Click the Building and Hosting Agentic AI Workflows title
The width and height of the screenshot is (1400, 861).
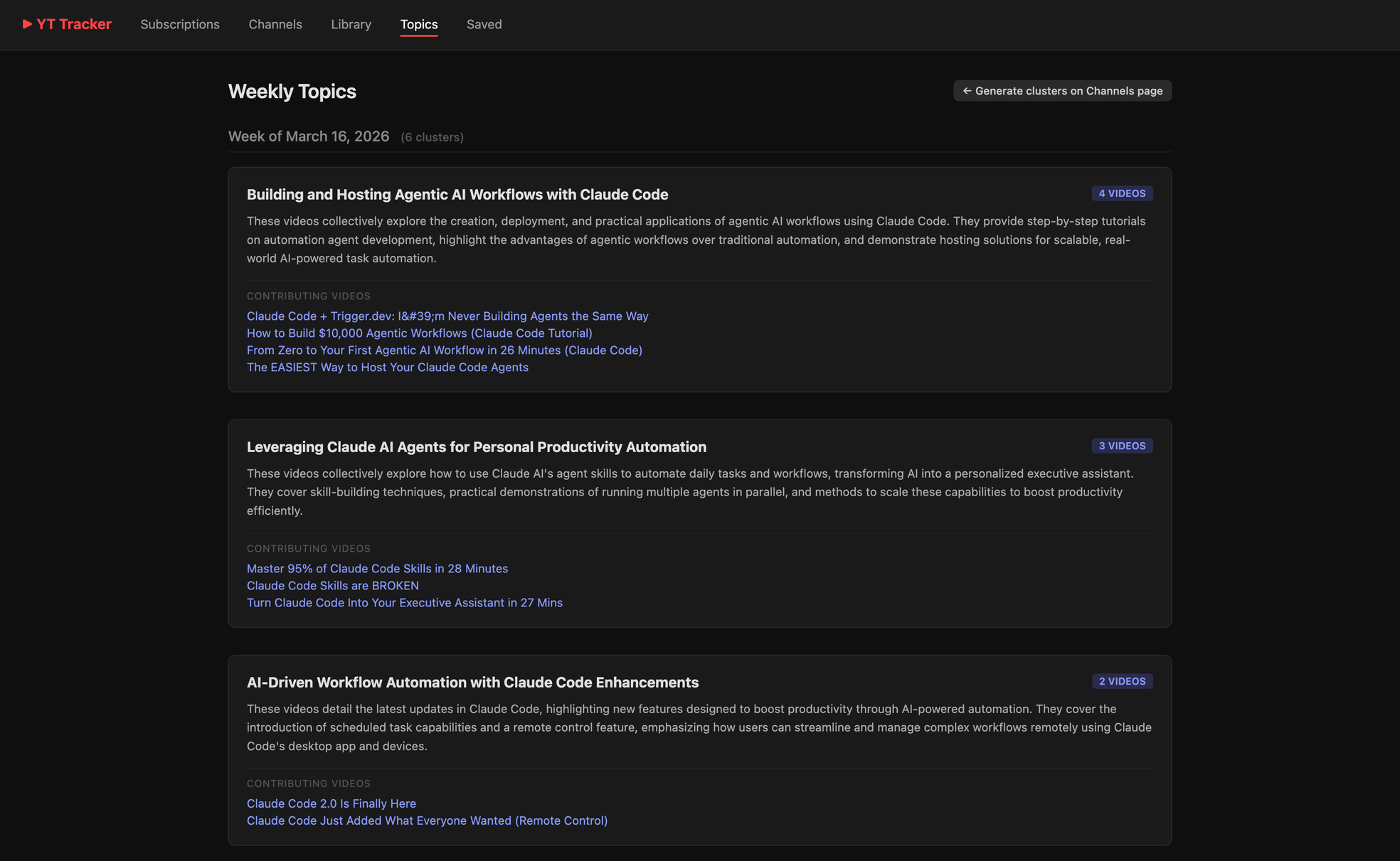(x=457, y=194)
